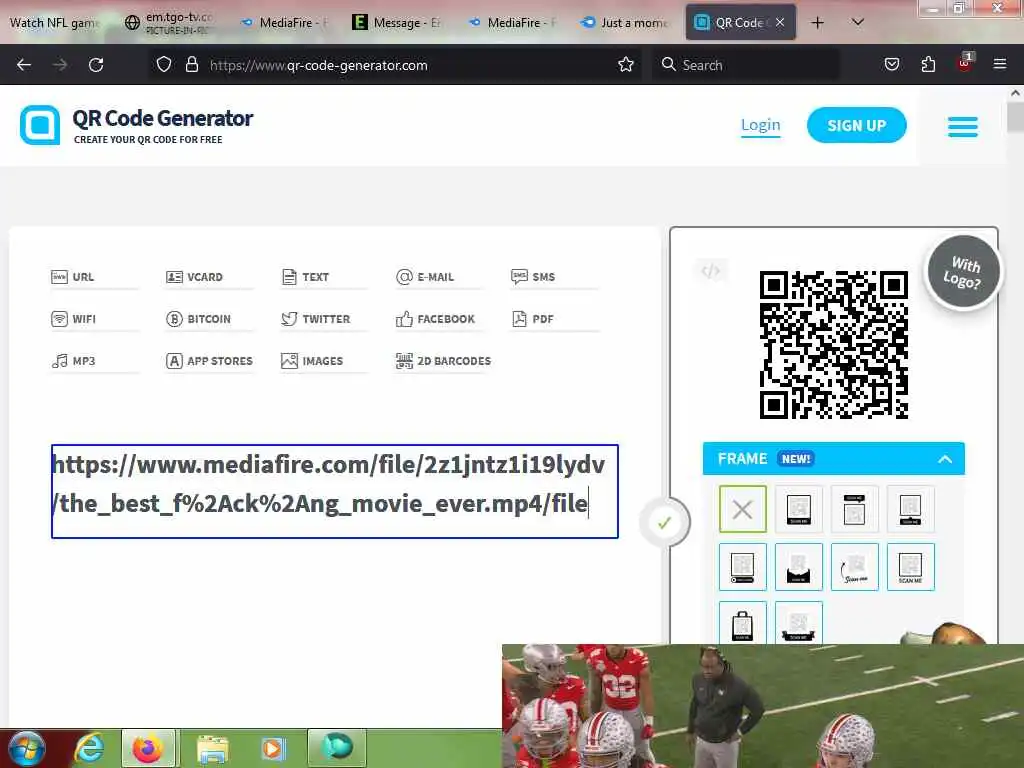1024x768 pixels.
Task: Switch to Watch NFL game tab
Action: [55, 23]
